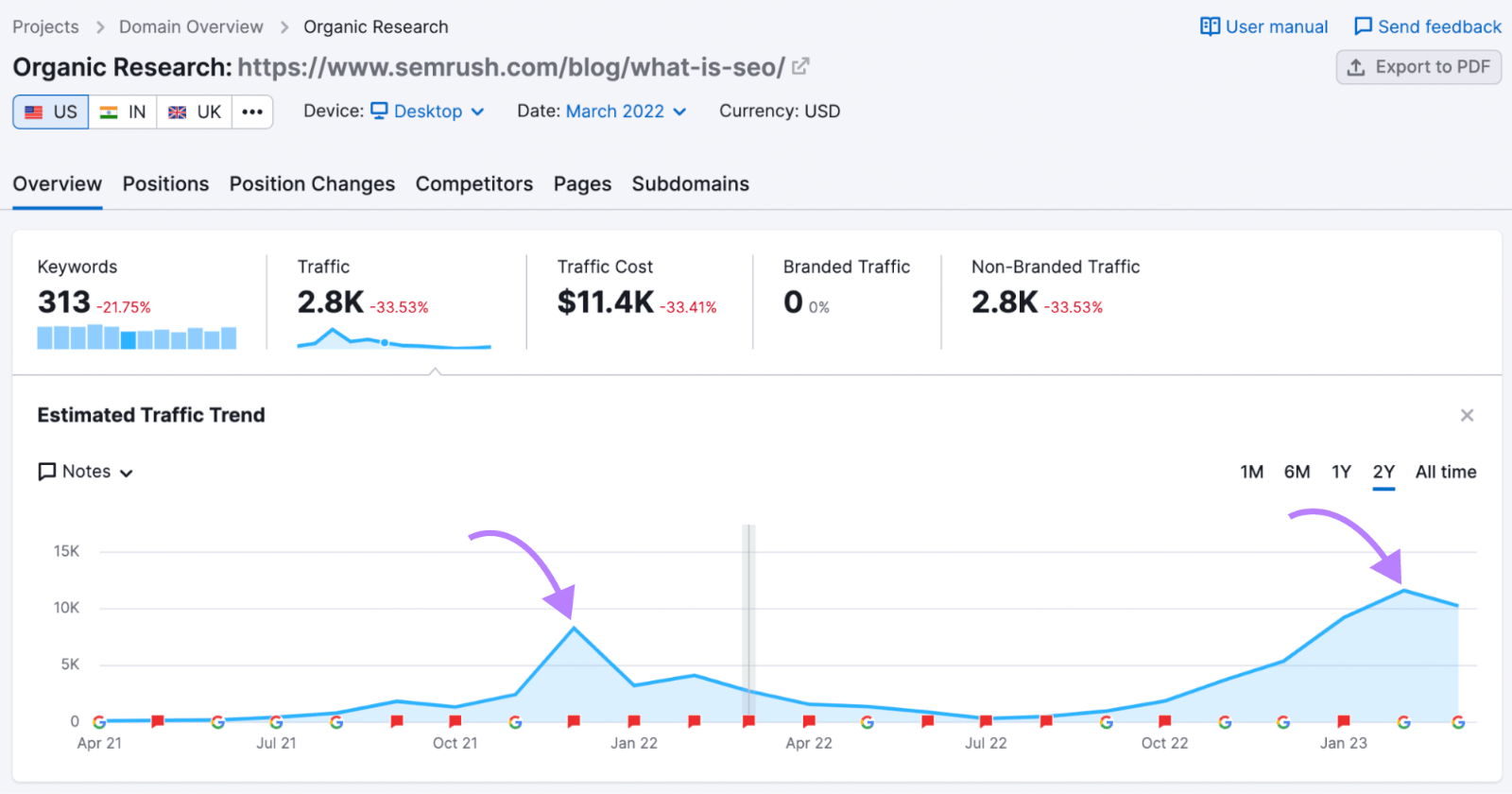This screenshot has width=1512, height=794.
Task: Switch database to IN
Action: (x=123, y=112)
